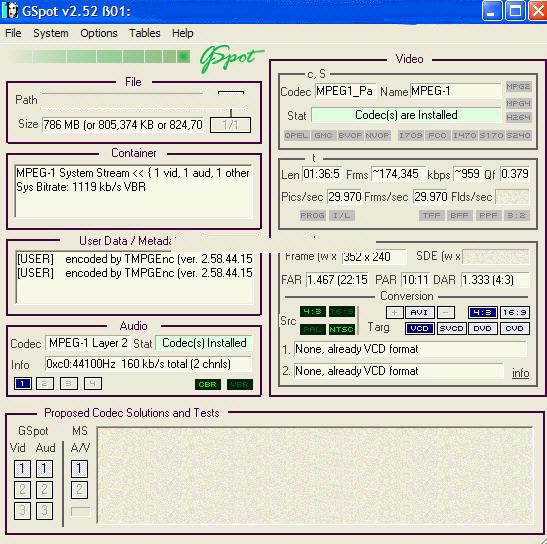Click GSpot Aud solution 1 button
The height and width of the screenshot is (544, 547).
tap(44, 469)
